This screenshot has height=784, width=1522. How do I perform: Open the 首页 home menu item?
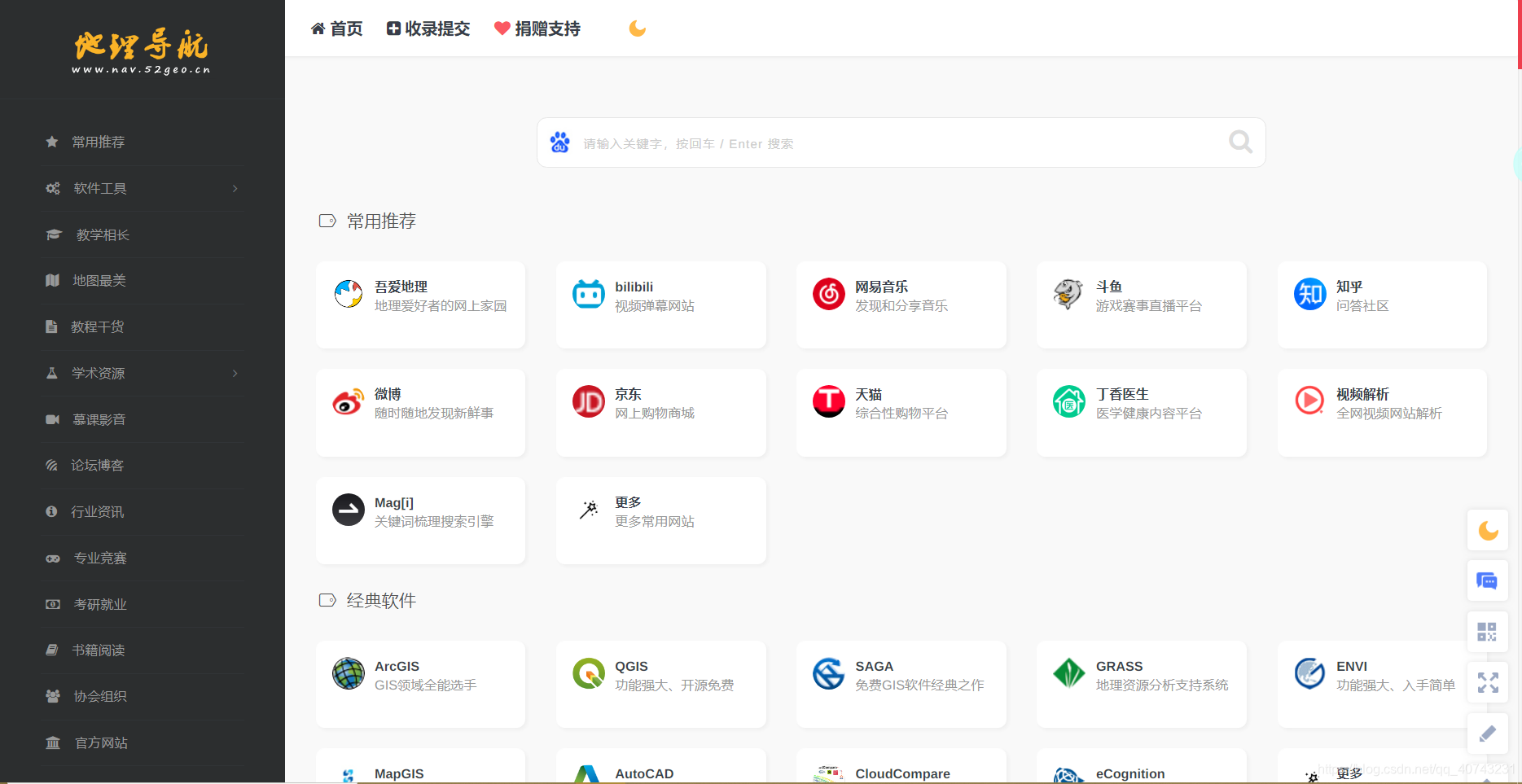pyautogui.click(x=336, y=28)
